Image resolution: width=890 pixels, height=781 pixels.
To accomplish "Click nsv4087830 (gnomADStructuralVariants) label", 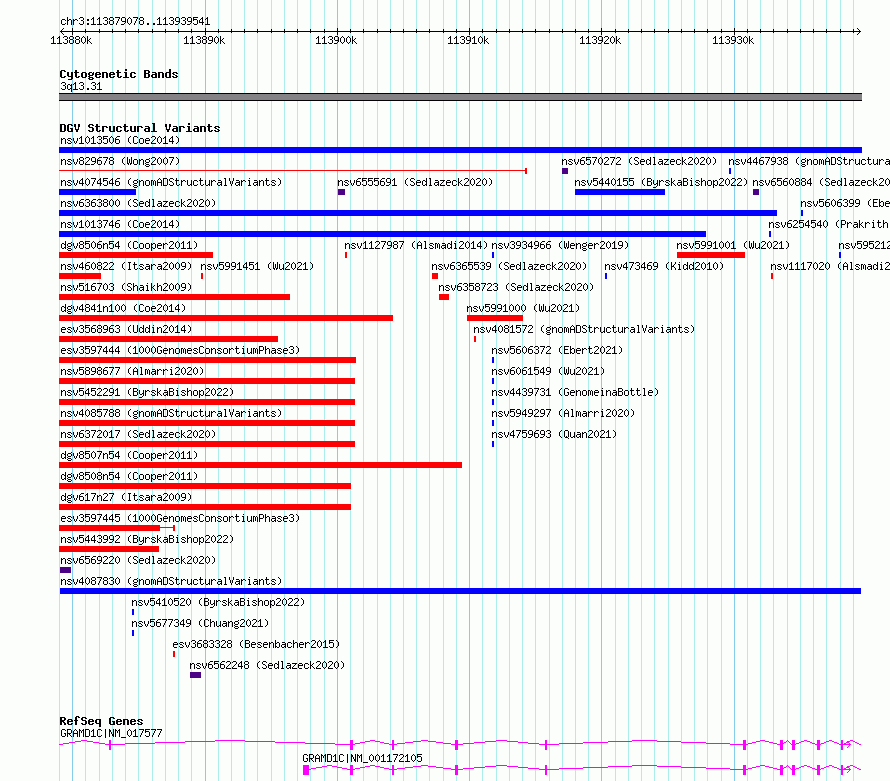I will [171, 581].
